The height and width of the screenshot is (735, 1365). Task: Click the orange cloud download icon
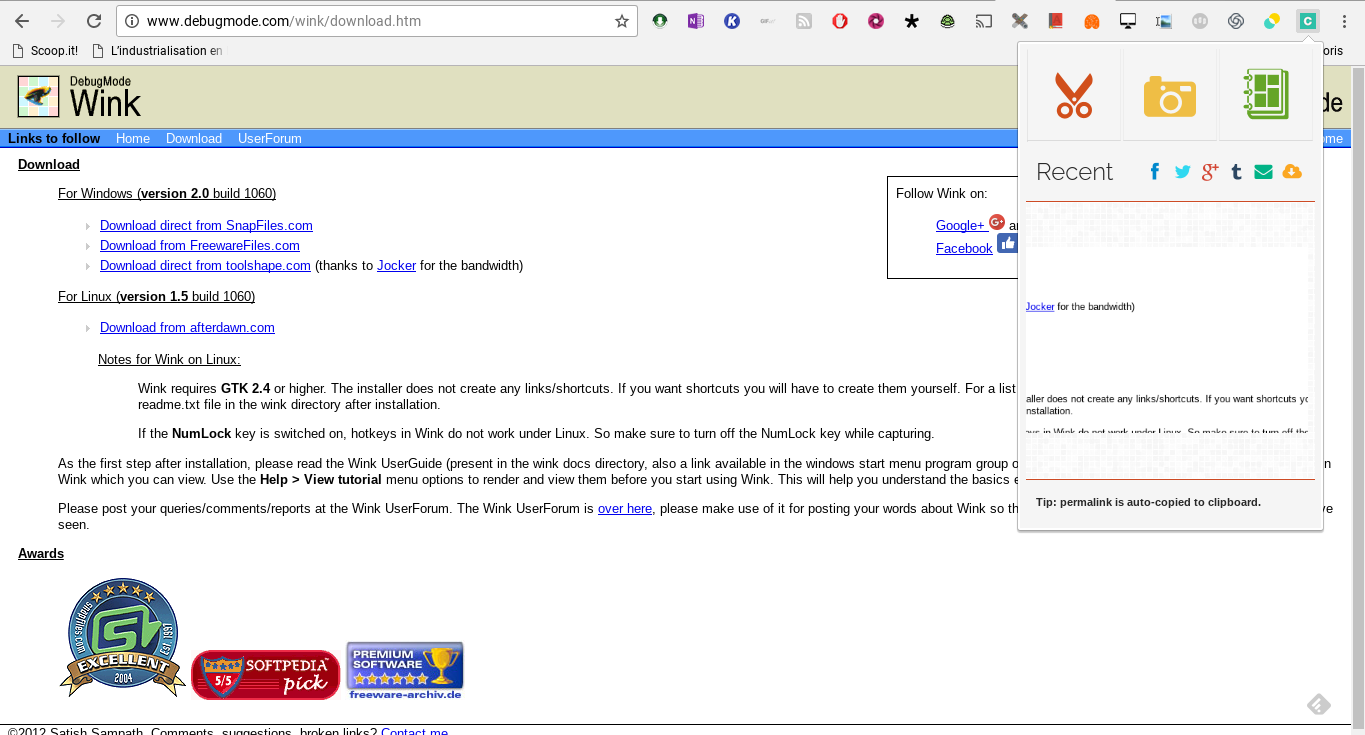pyautogui.click(x=1292, y=172)
